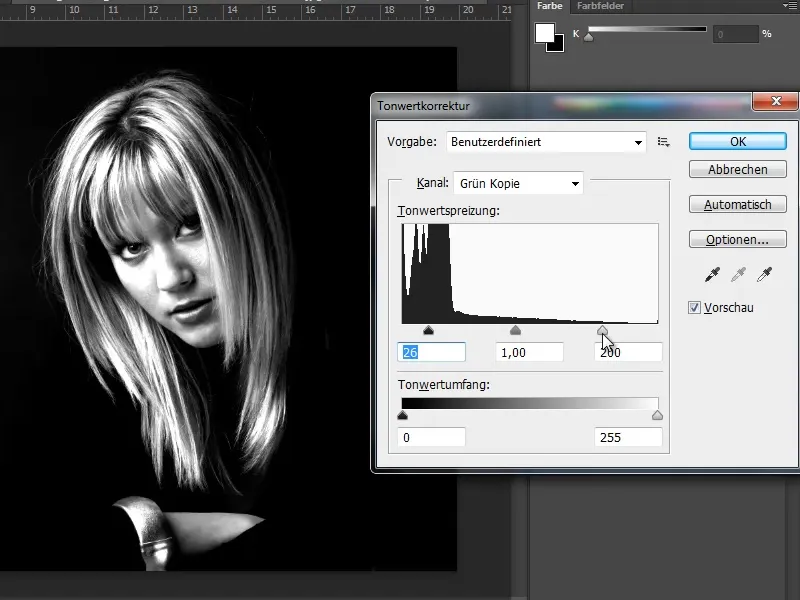The image size is (800, 600).
Task: Close the Tonwertkorrektur dialog
Action: coord(776,101)
